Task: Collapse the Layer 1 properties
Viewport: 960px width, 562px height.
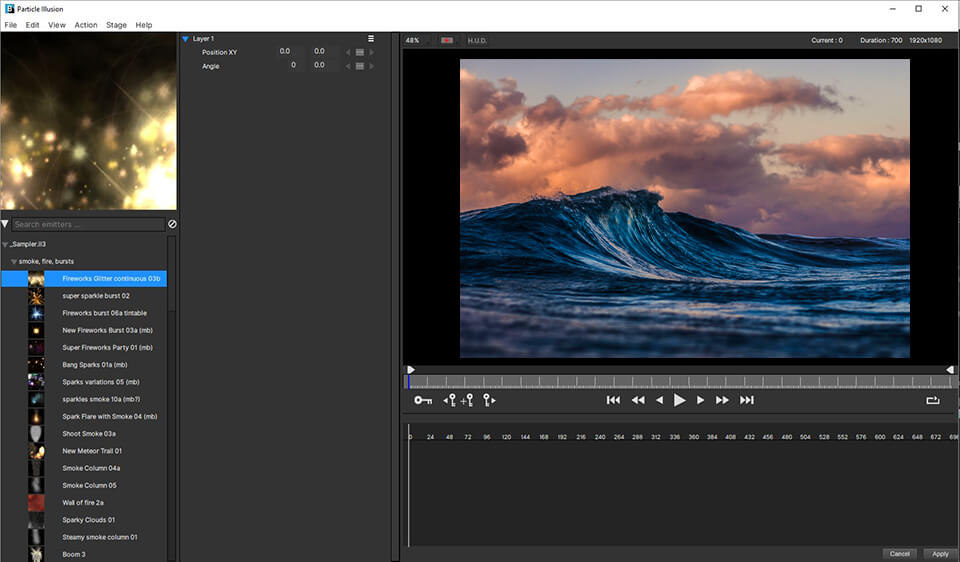Action: (185, 39)
